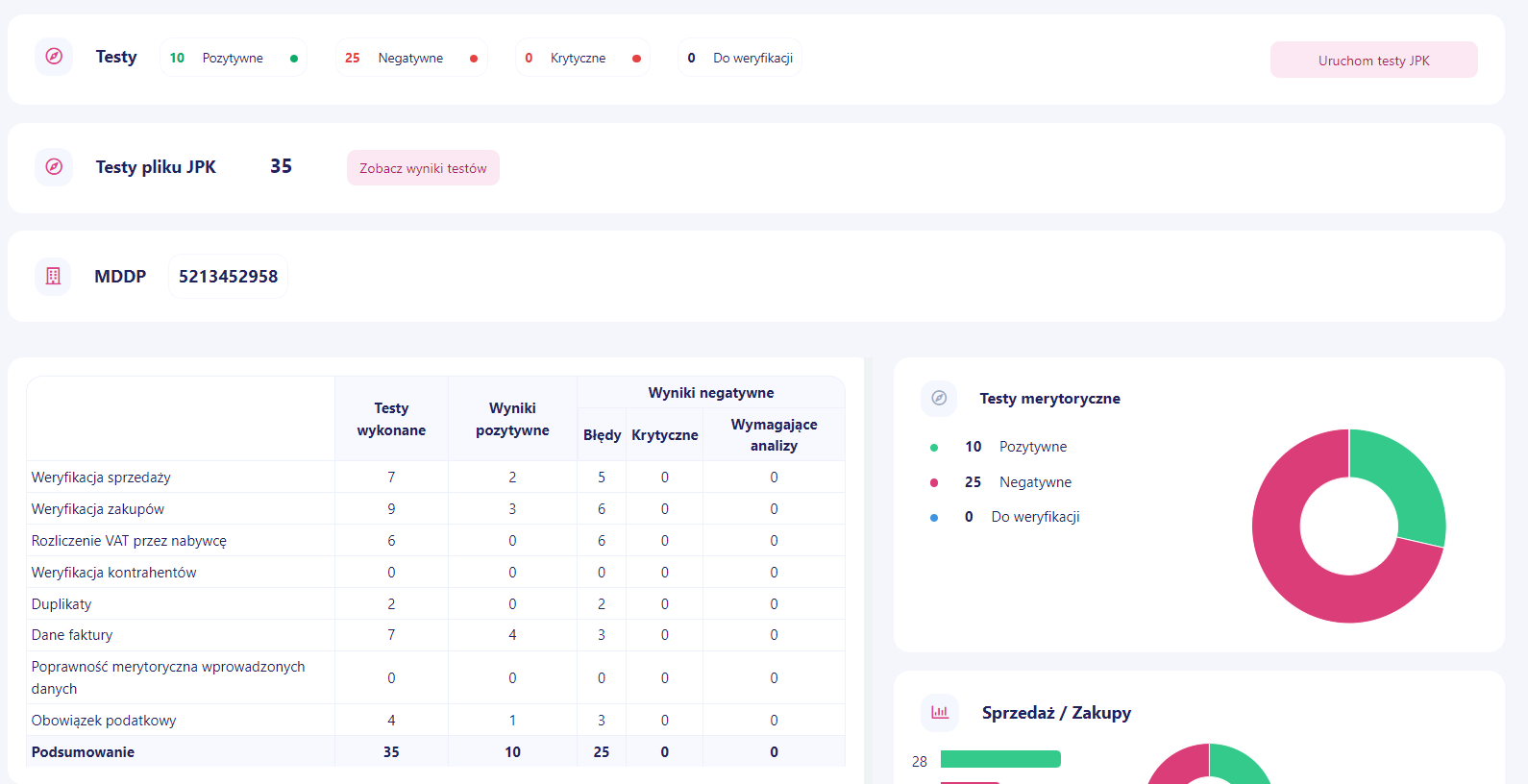Click the Sprzedaż / Zakupy card title
Screen dimensions: 1528x784
coord(1056,713)
